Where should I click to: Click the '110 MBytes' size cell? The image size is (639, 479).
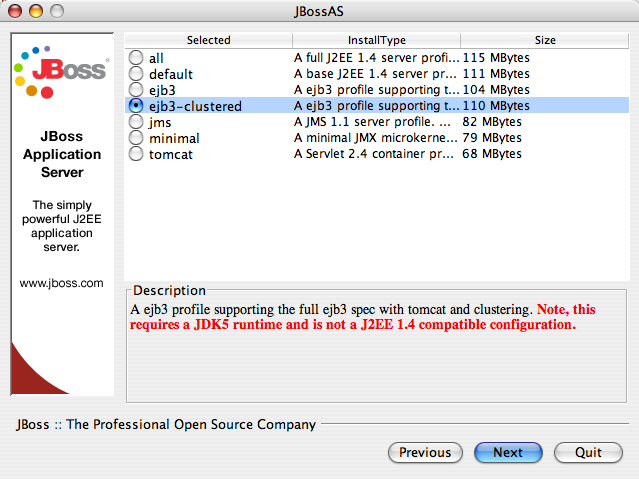point(496,106)
